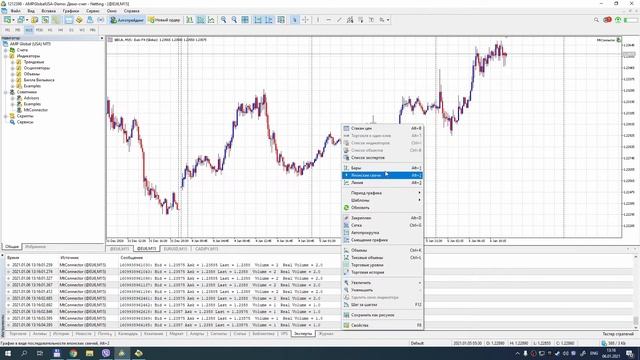Toggle Смещение графика in context menu

[382, 240]
